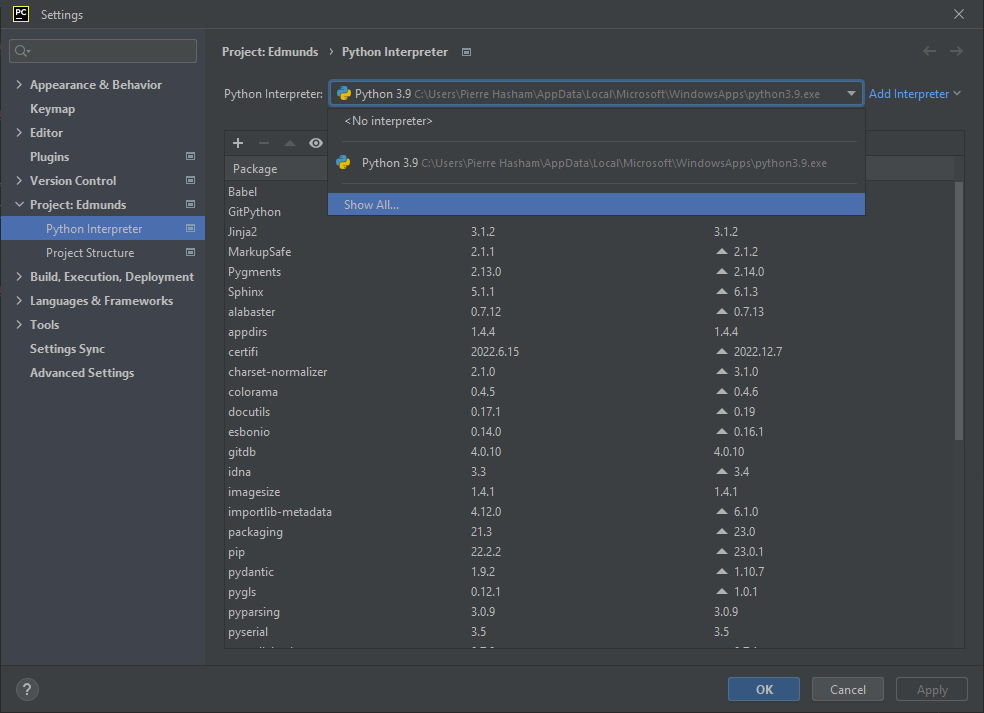Click Python Interpreter dropdown arrow

tap(851, 94)
